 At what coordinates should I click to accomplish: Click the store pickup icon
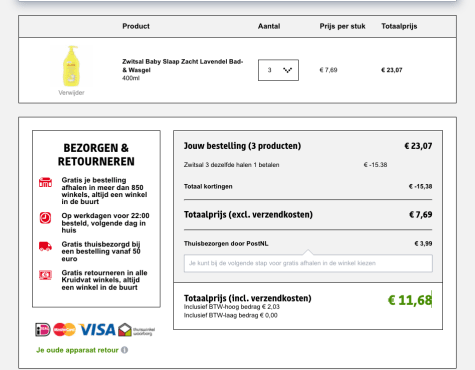pyautogui.click(x=45, y=182)
